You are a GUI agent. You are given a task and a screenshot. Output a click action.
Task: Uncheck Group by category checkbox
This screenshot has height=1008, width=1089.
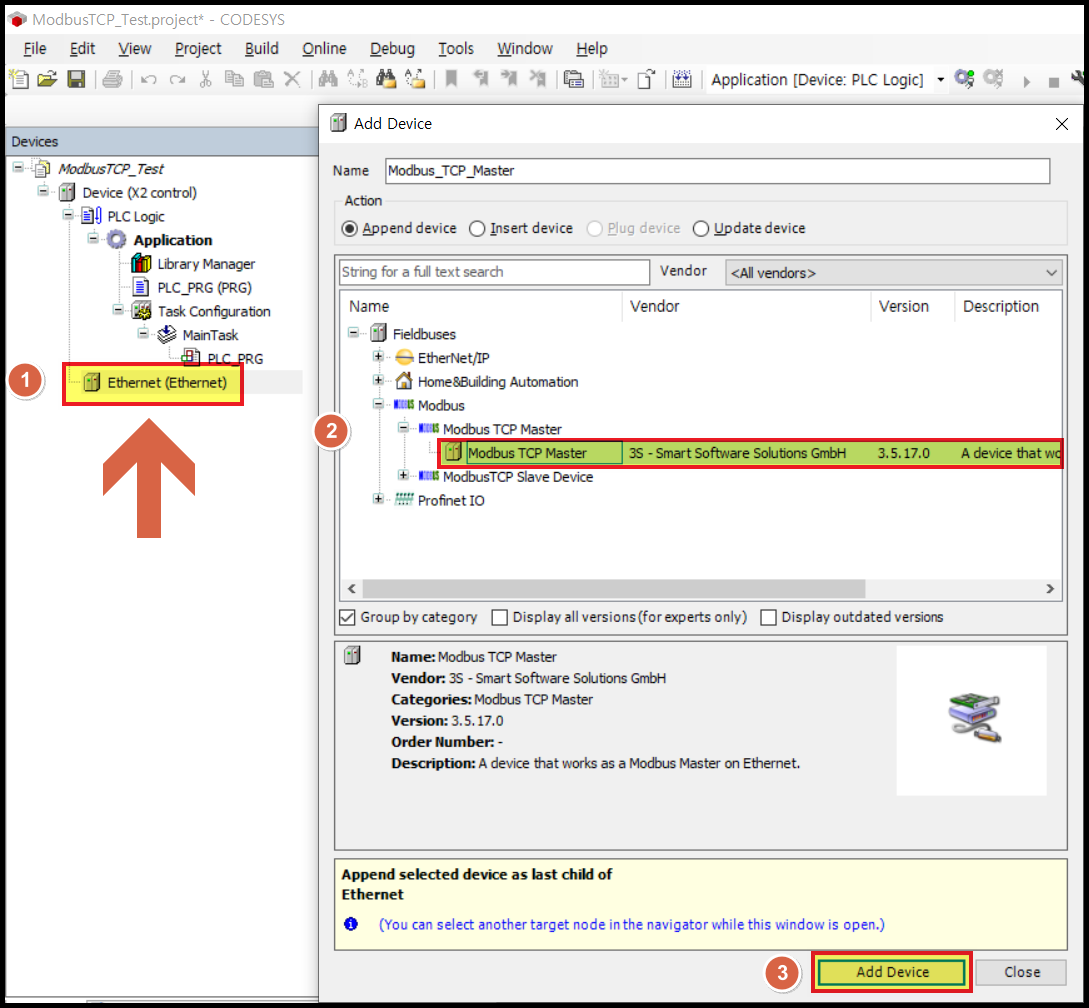347,617
